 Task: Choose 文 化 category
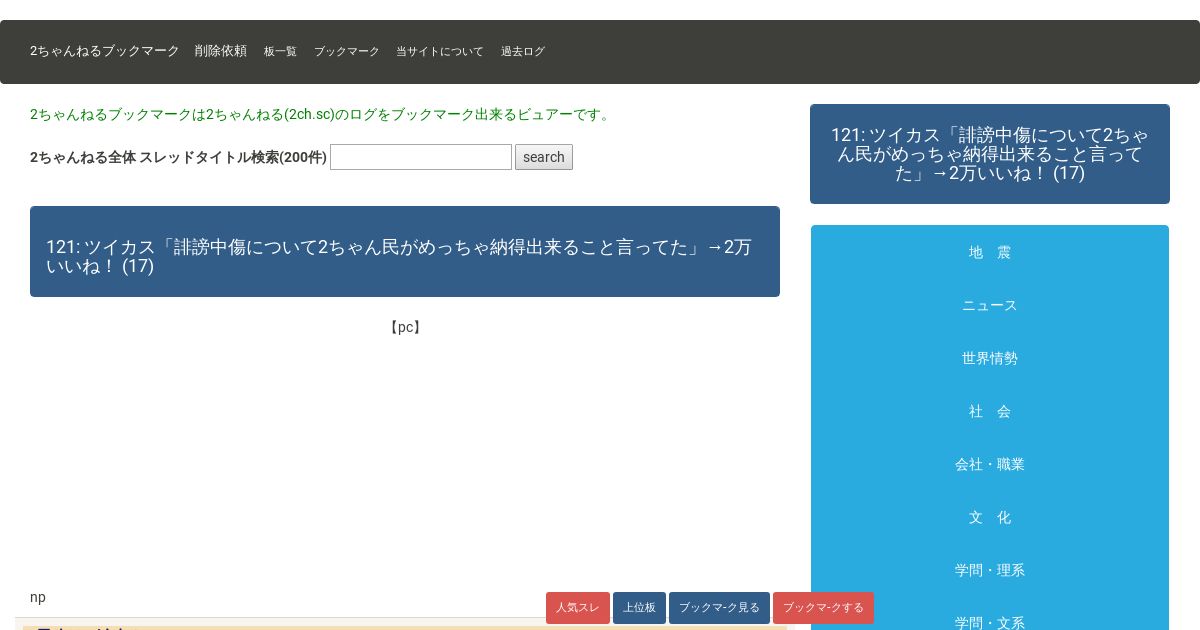pos(990,518)
